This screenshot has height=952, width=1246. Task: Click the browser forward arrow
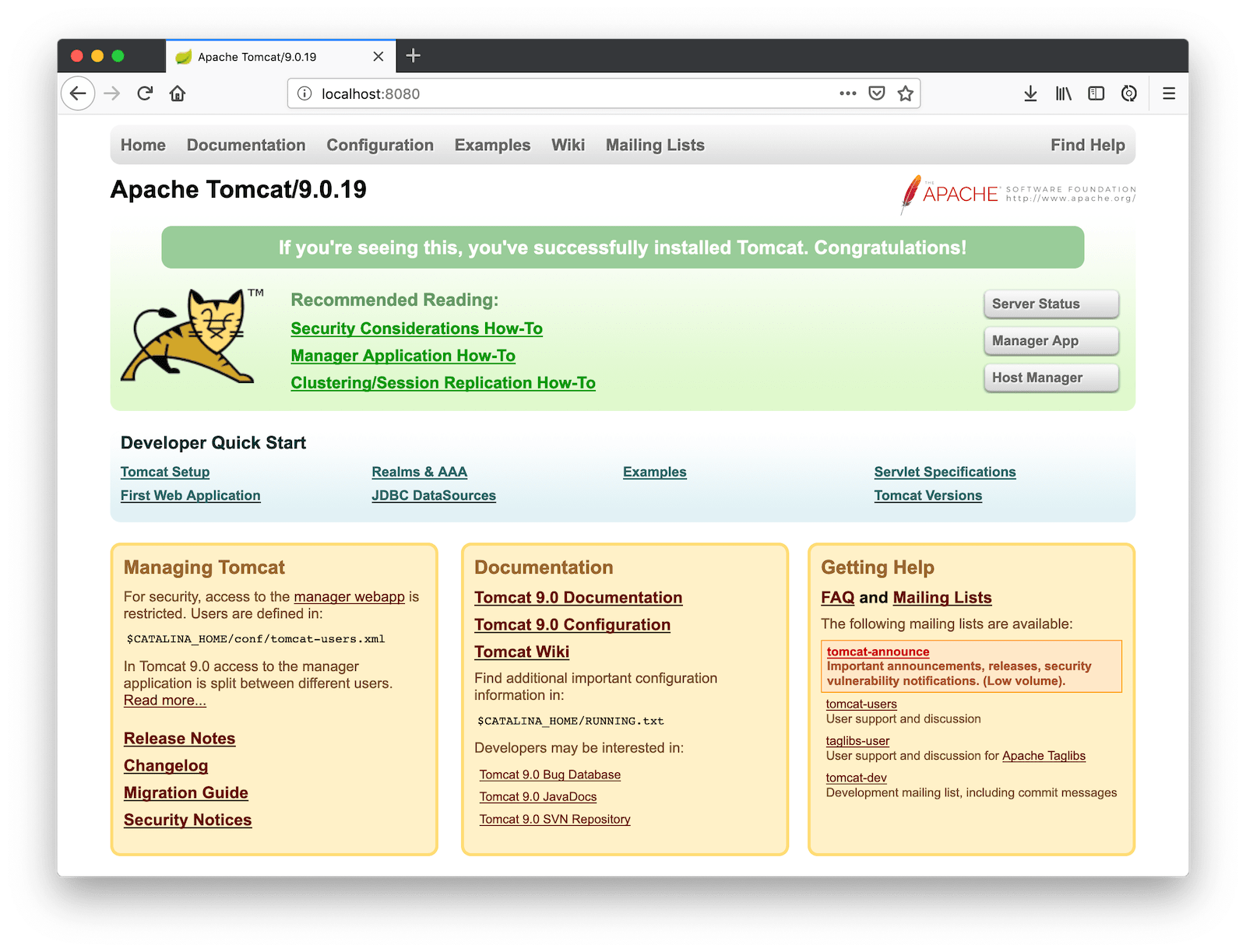pos(112,93)
